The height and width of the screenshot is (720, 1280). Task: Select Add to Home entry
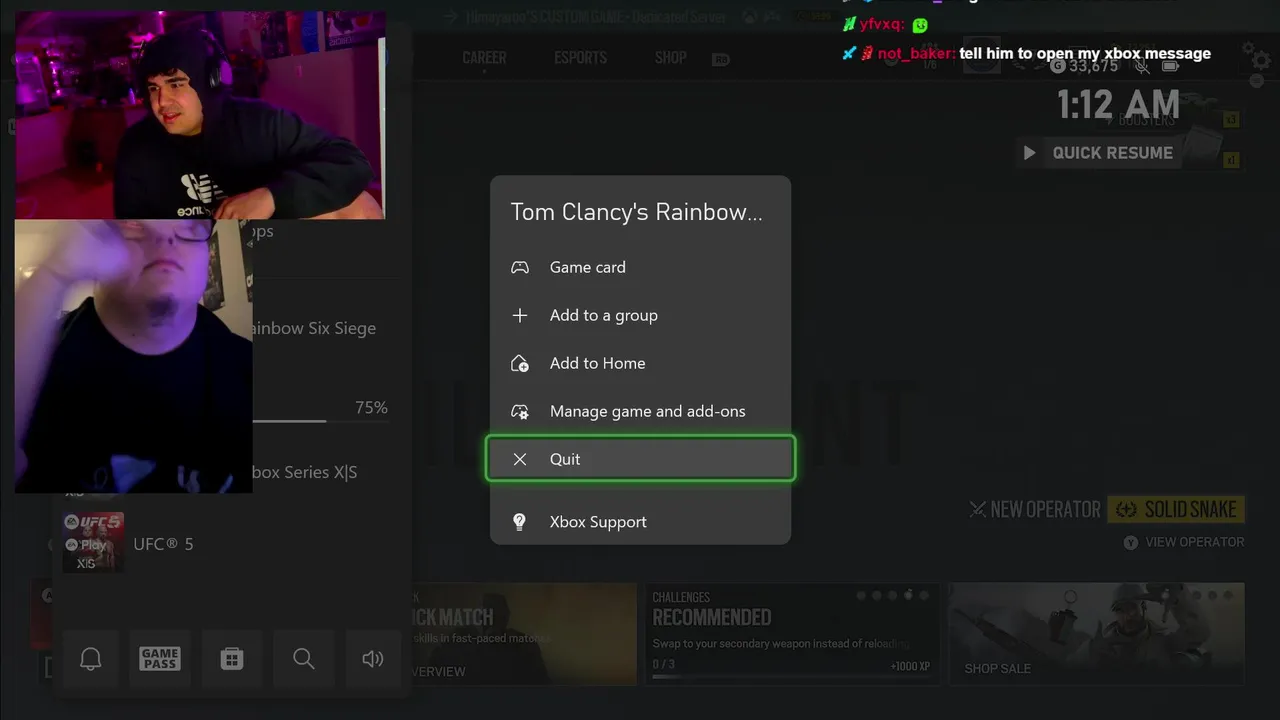[640, 363]
